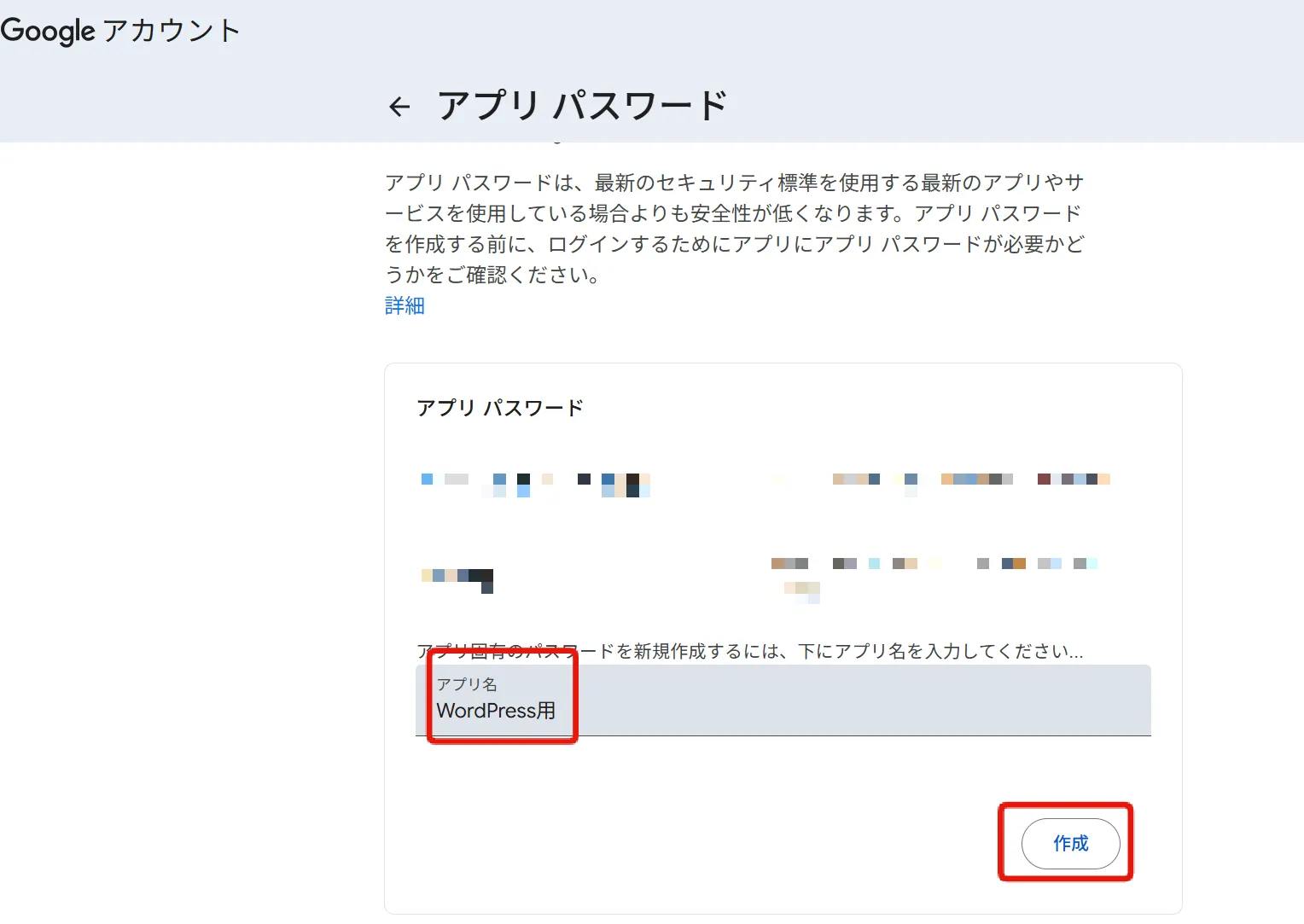Click the アプリ パスワード page title
The image size is (1304, 924).
[582, 106]
